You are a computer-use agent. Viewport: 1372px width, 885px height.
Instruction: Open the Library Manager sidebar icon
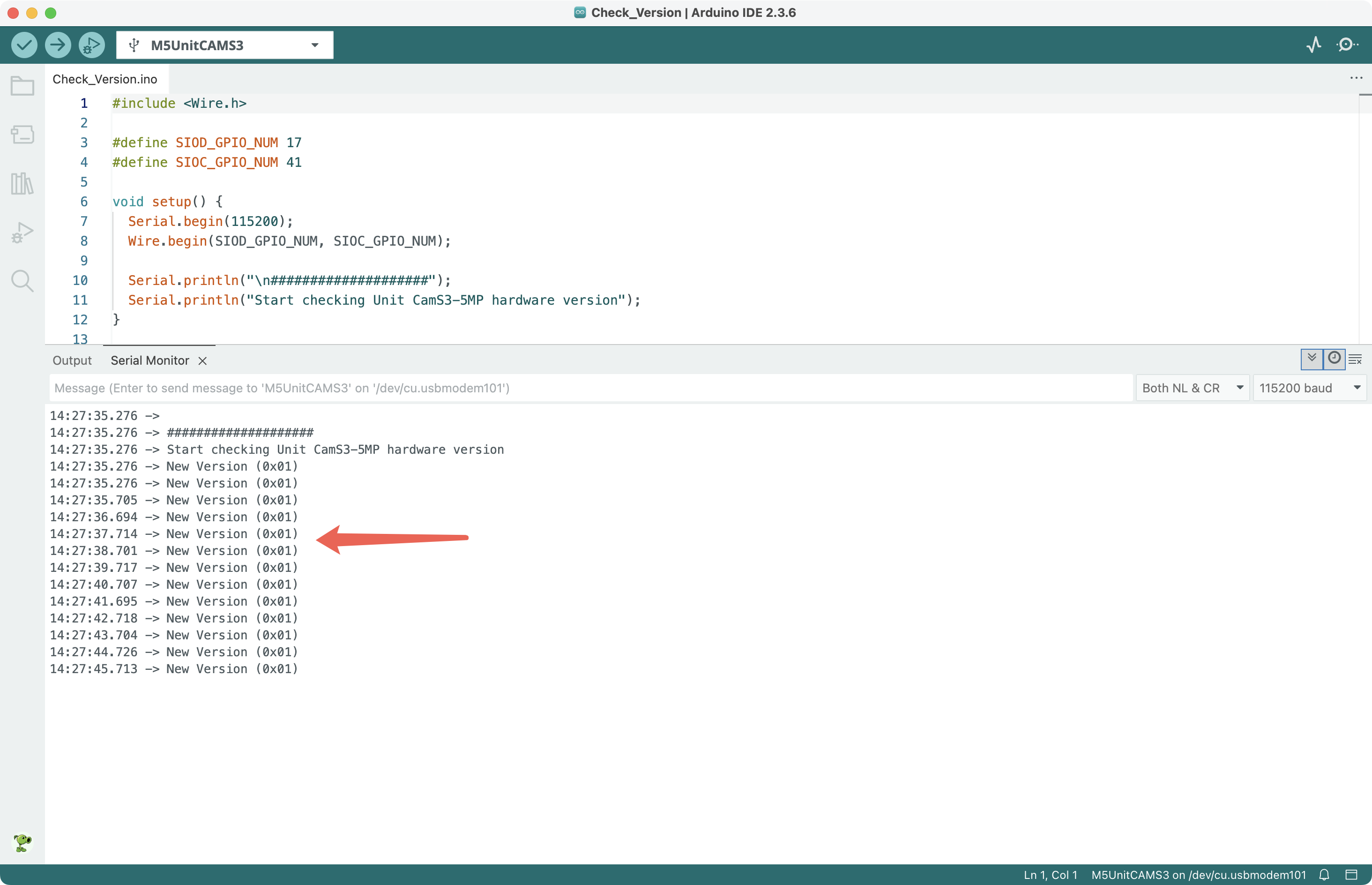pos(22,183)
